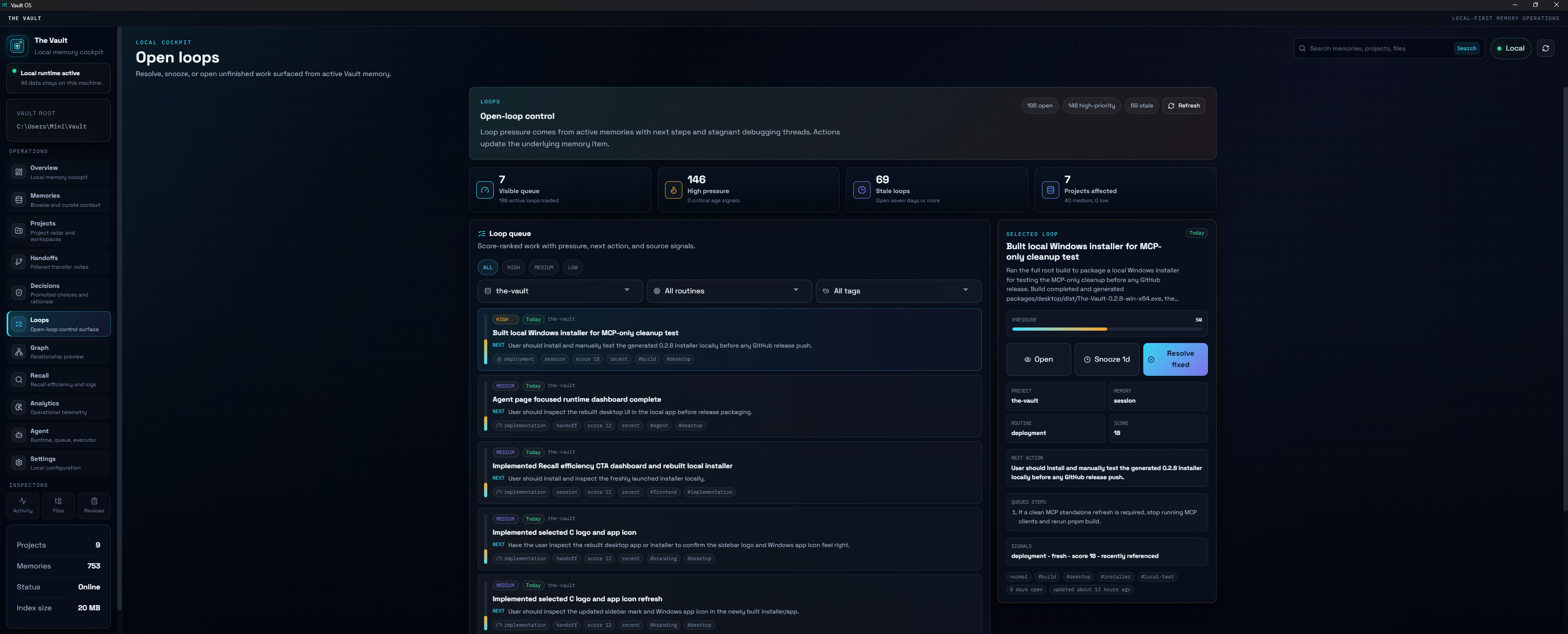
Task: Open Projects folder icon
Action: [19, 230]
